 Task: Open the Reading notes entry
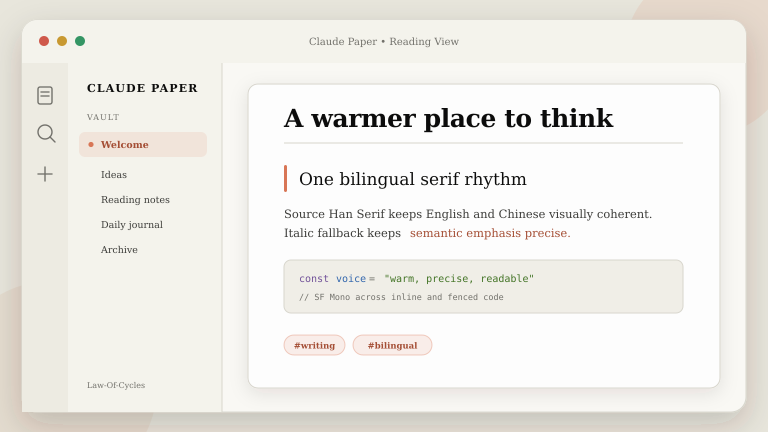pyautogui.click(x=135, y=199)
